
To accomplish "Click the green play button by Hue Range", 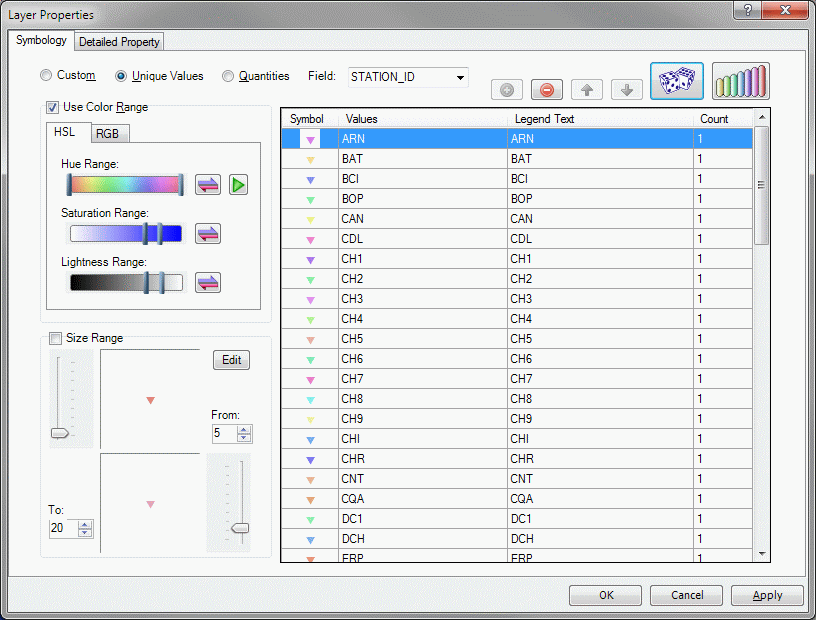I will [238, 185].
